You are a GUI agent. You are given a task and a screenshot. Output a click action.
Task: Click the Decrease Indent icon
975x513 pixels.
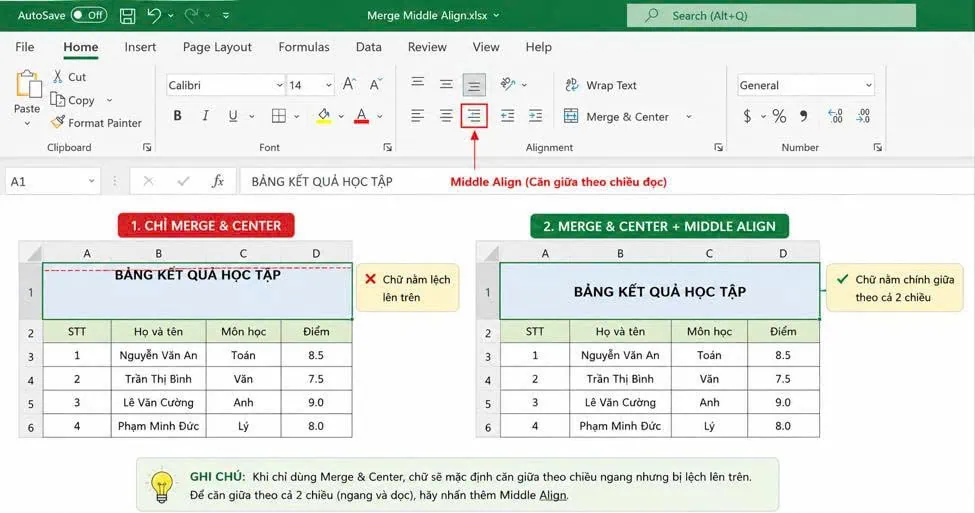[x=507, y=116]
